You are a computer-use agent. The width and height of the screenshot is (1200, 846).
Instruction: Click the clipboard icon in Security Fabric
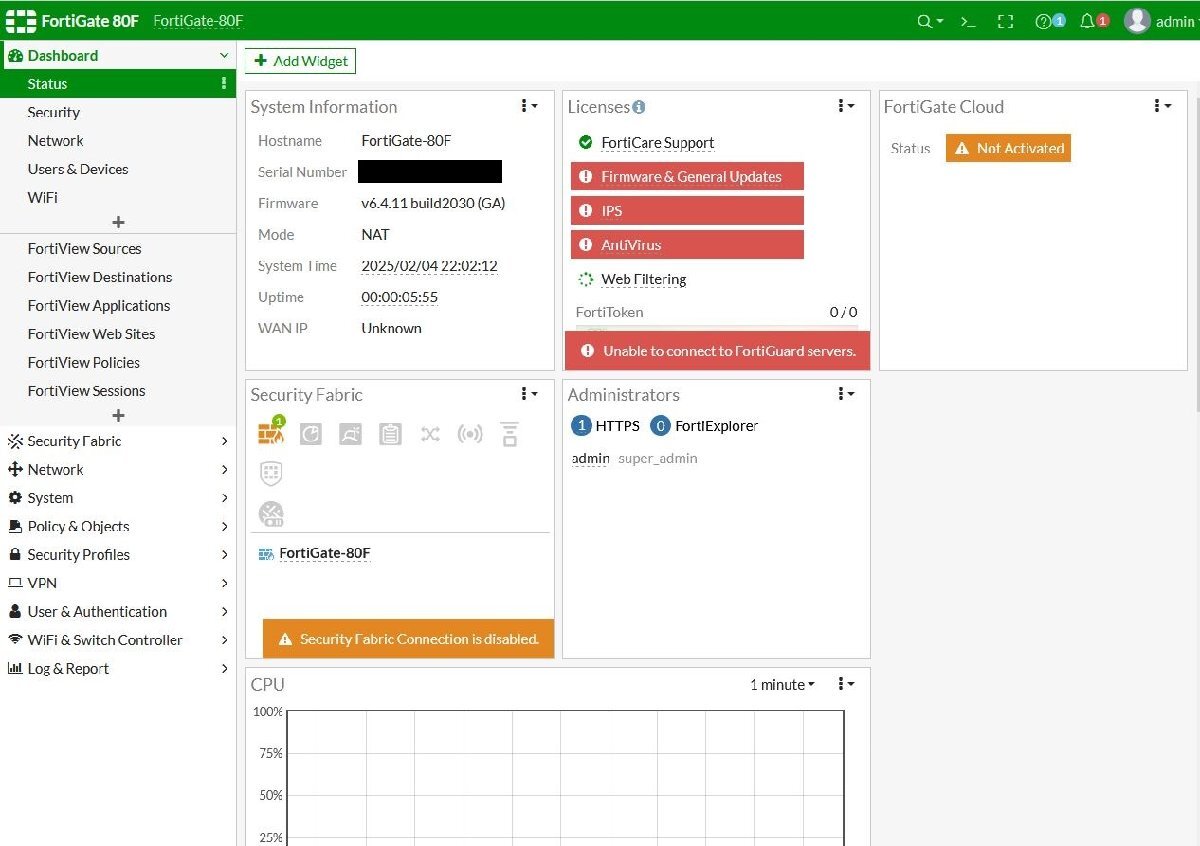click(390, 434)
